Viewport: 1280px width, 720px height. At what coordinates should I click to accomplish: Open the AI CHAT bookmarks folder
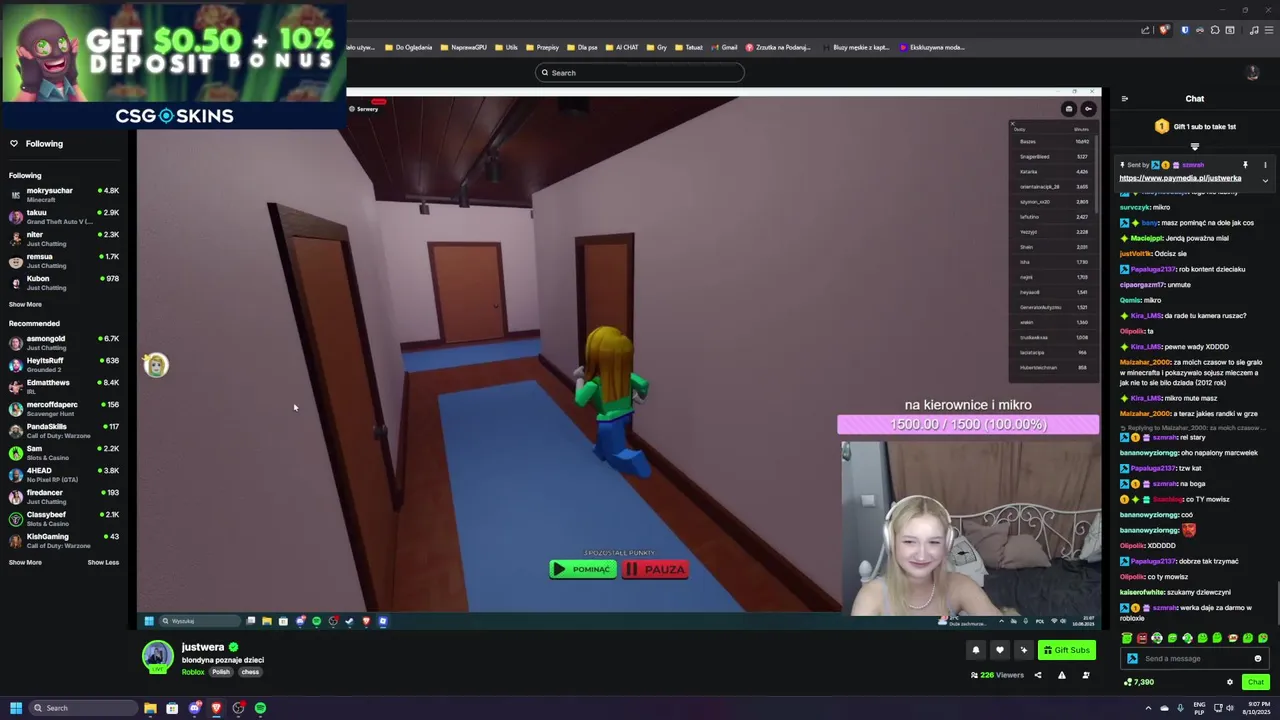[x=621, y=47]
